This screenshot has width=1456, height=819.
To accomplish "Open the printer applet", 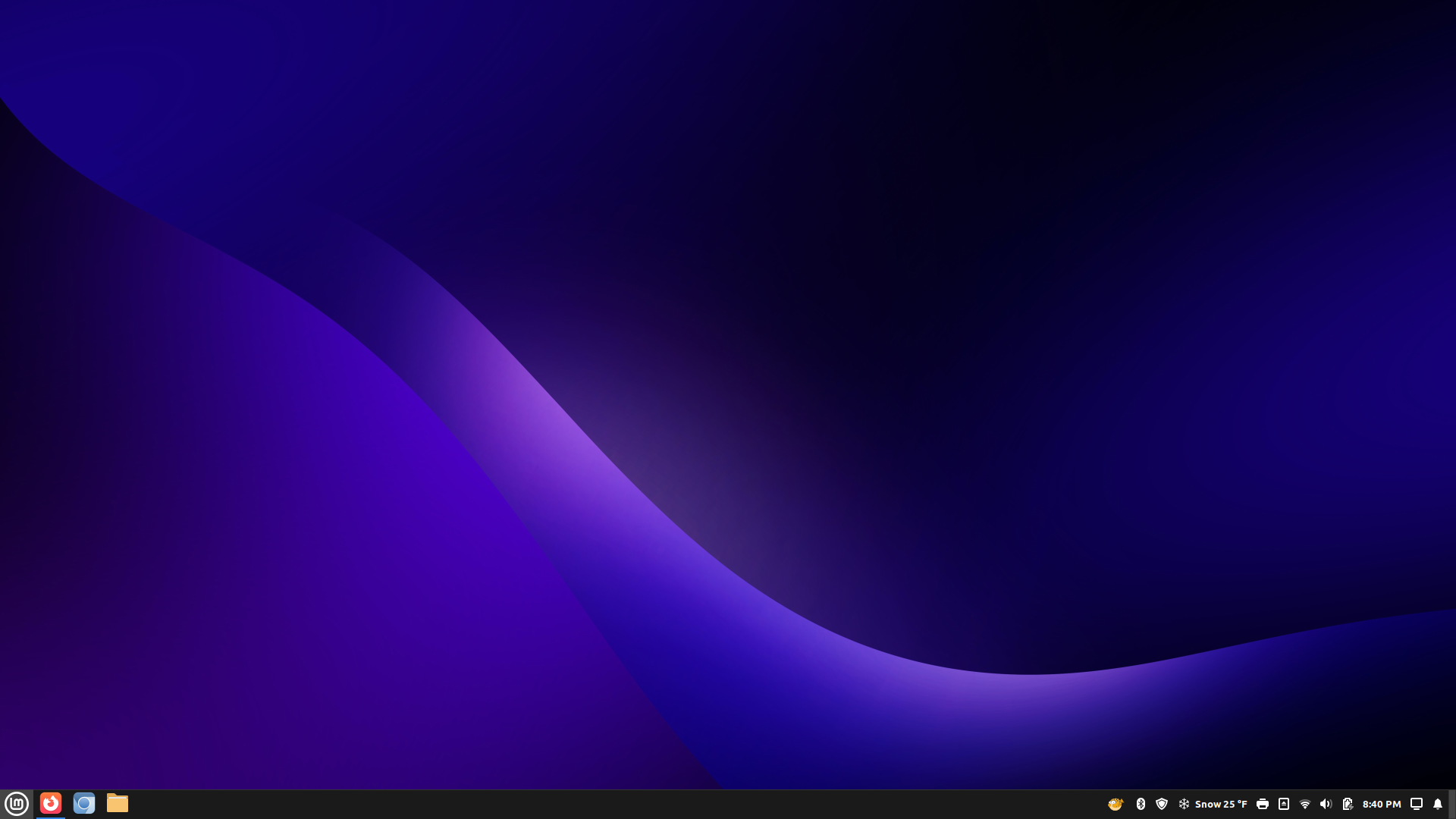I will point(1263,804).
